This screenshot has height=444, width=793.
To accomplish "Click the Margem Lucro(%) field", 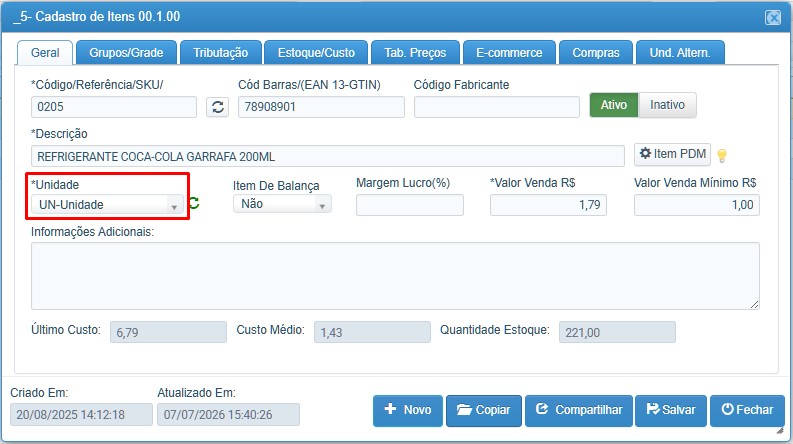I will point(410,205).
